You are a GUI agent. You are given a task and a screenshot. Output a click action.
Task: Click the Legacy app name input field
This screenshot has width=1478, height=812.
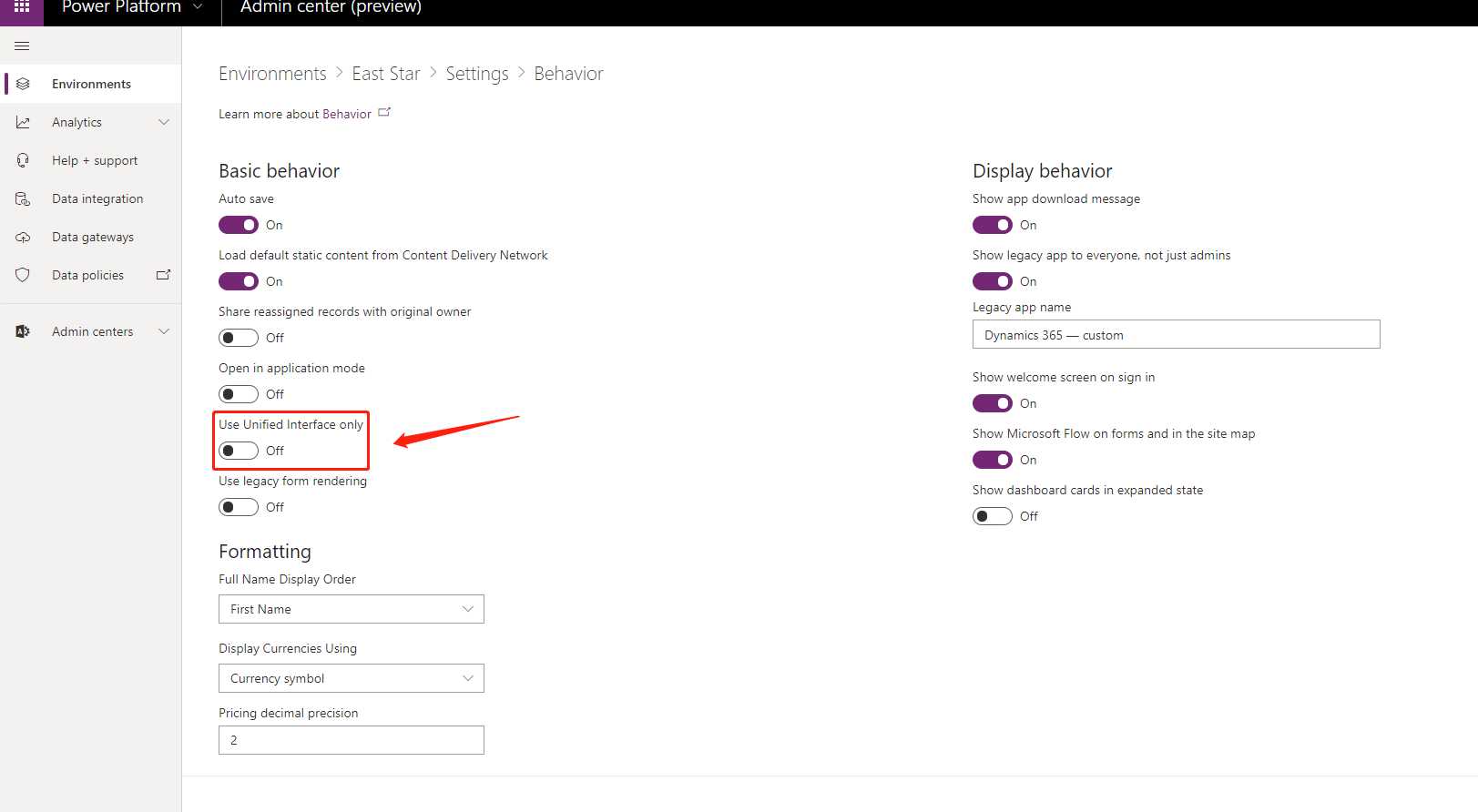pyautogui.click(x=1177, y=334)
